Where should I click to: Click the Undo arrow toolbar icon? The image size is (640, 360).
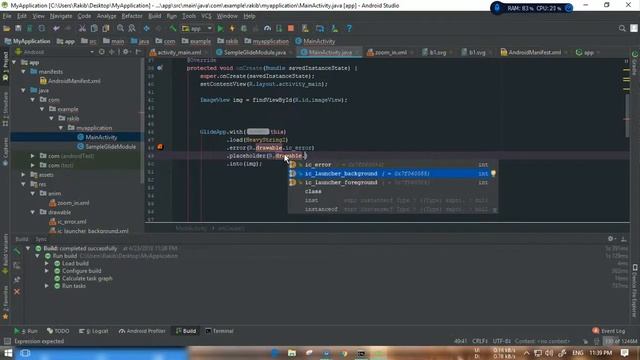pos(56,29)
